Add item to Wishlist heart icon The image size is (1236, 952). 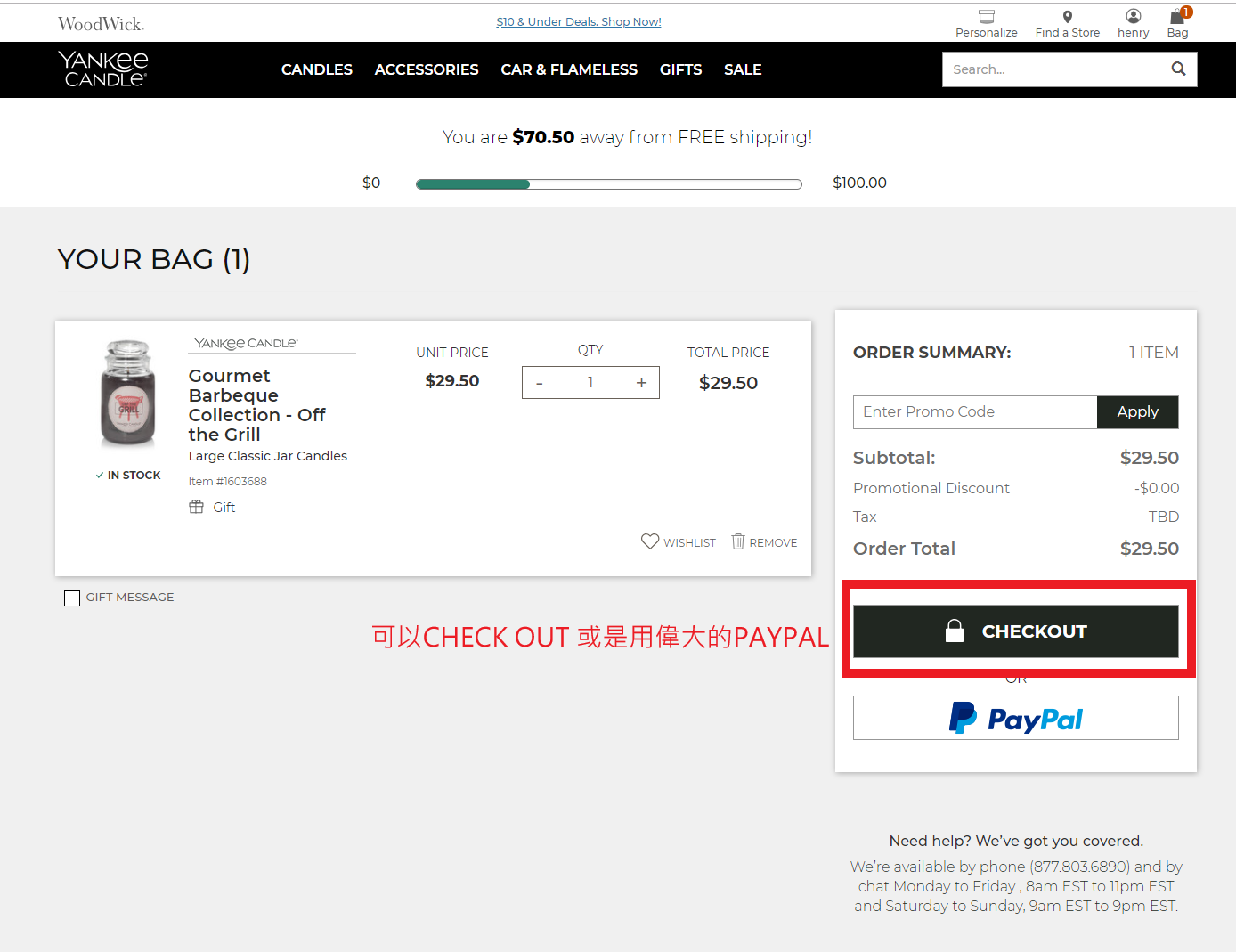pos(650,541)
